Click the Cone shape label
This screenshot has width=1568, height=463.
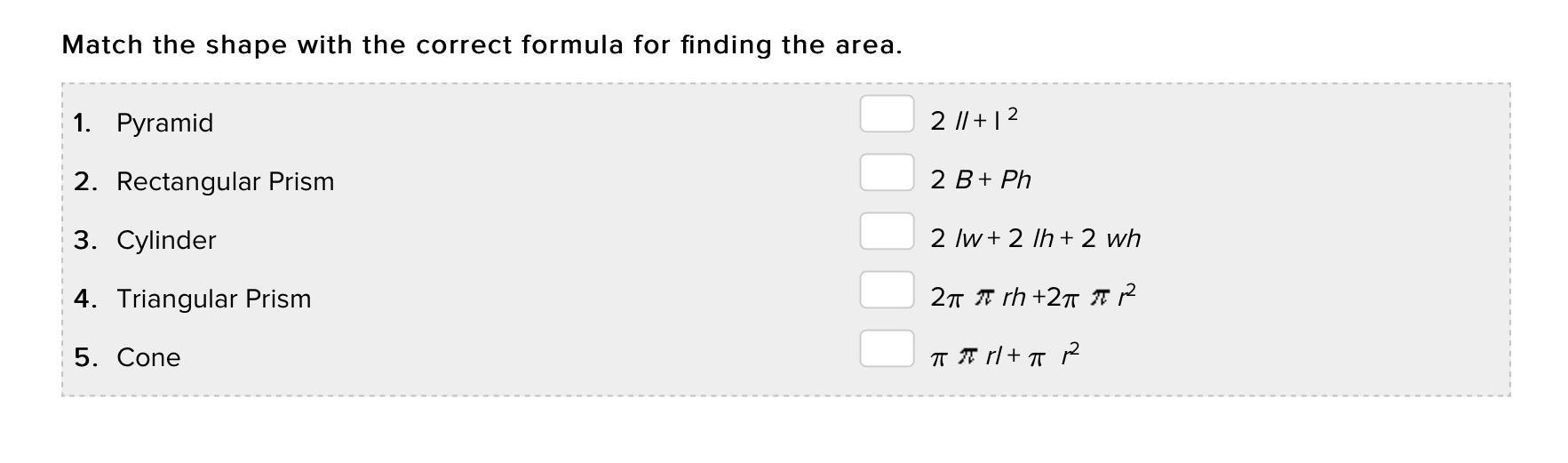point(148,357)
